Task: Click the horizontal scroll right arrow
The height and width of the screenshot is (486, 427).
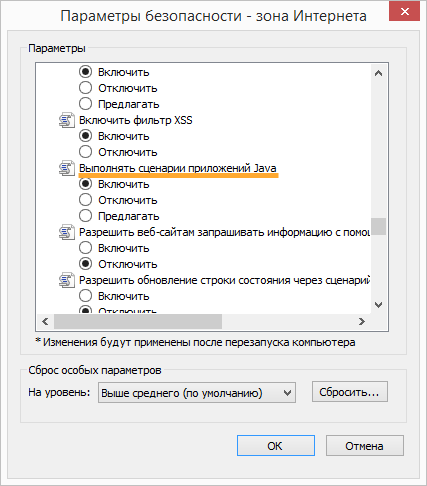Action: (x=362, y=321)
